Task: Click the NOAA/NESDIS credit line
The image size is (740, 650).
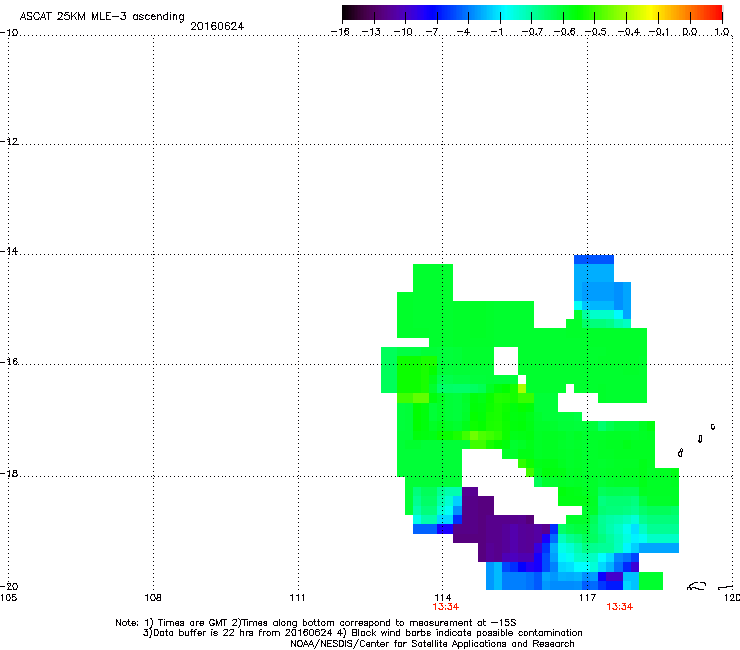Action: click(432, 644)
